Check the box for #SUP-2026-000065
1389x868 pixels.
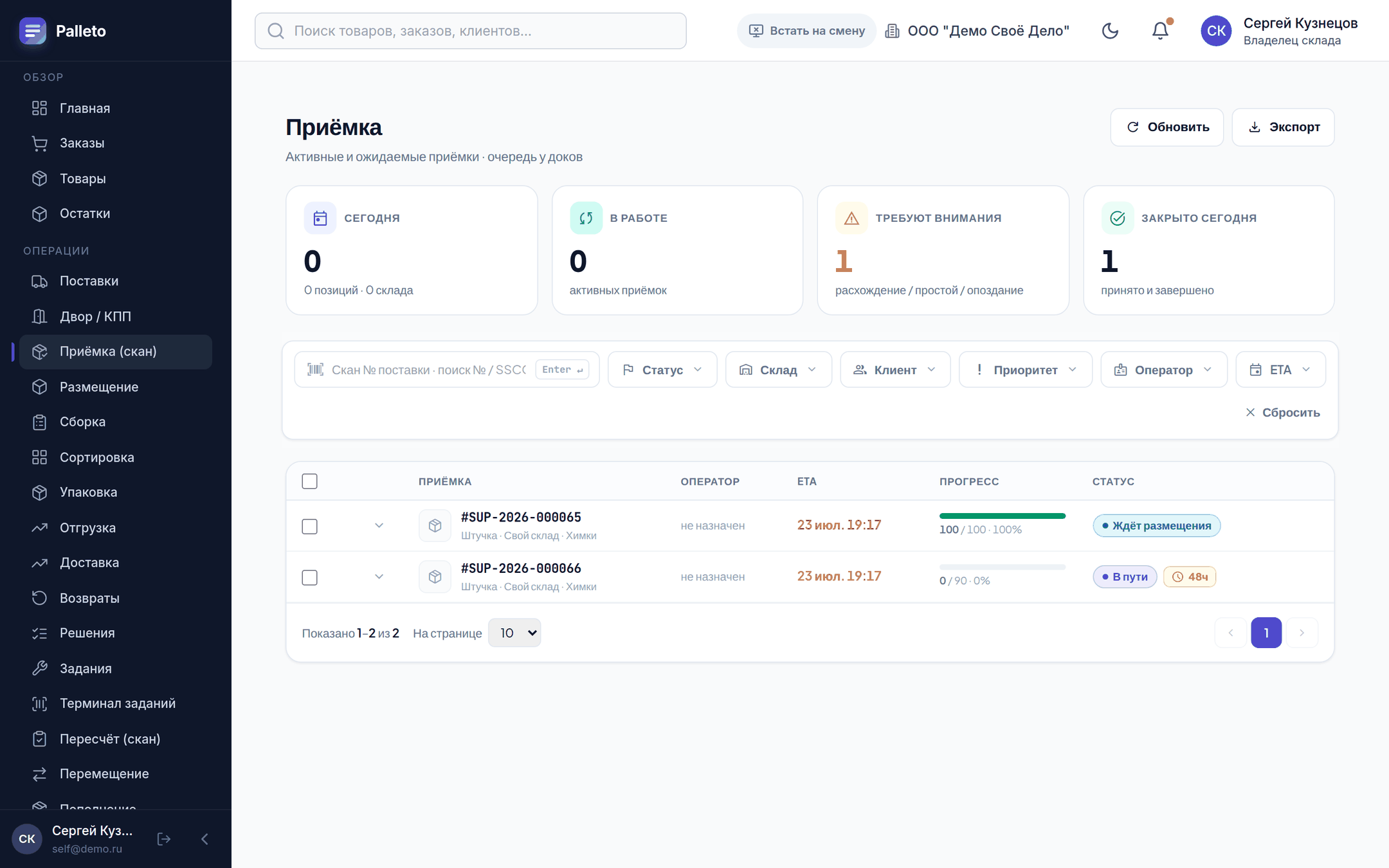tap(310, 527)
